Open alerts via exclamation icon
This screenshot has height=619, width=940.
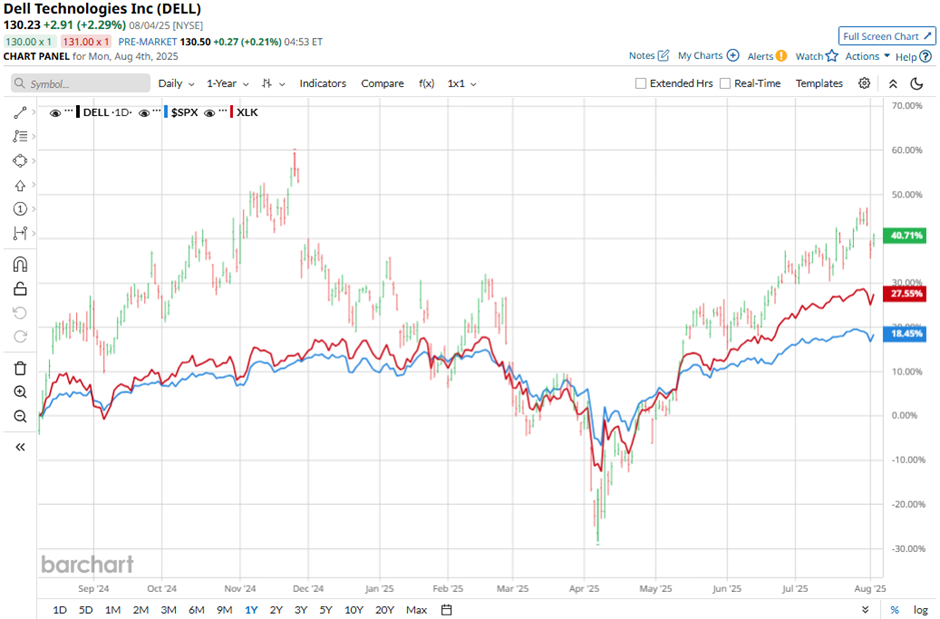pyautogui.click(x=781, y=56)
